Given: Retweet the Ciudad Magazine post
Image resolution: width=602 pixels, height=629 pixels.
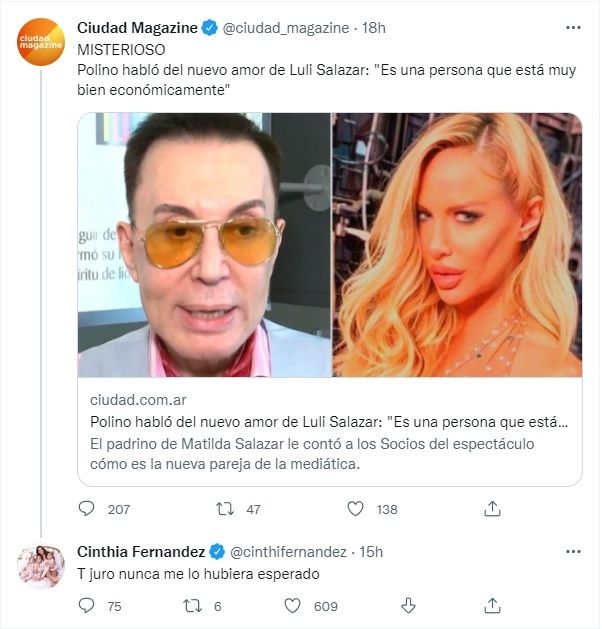Looking at the screenshot, I should [225, 509].
